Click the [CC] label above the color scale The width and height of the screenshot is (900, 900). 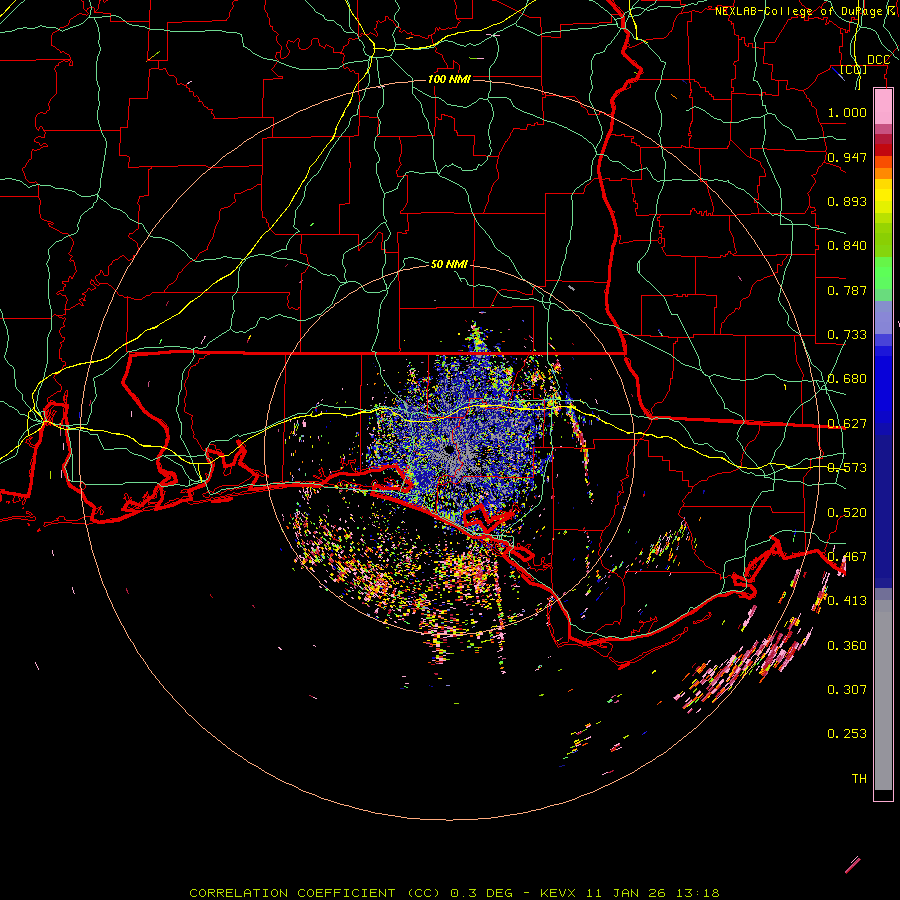click(853, 69)
